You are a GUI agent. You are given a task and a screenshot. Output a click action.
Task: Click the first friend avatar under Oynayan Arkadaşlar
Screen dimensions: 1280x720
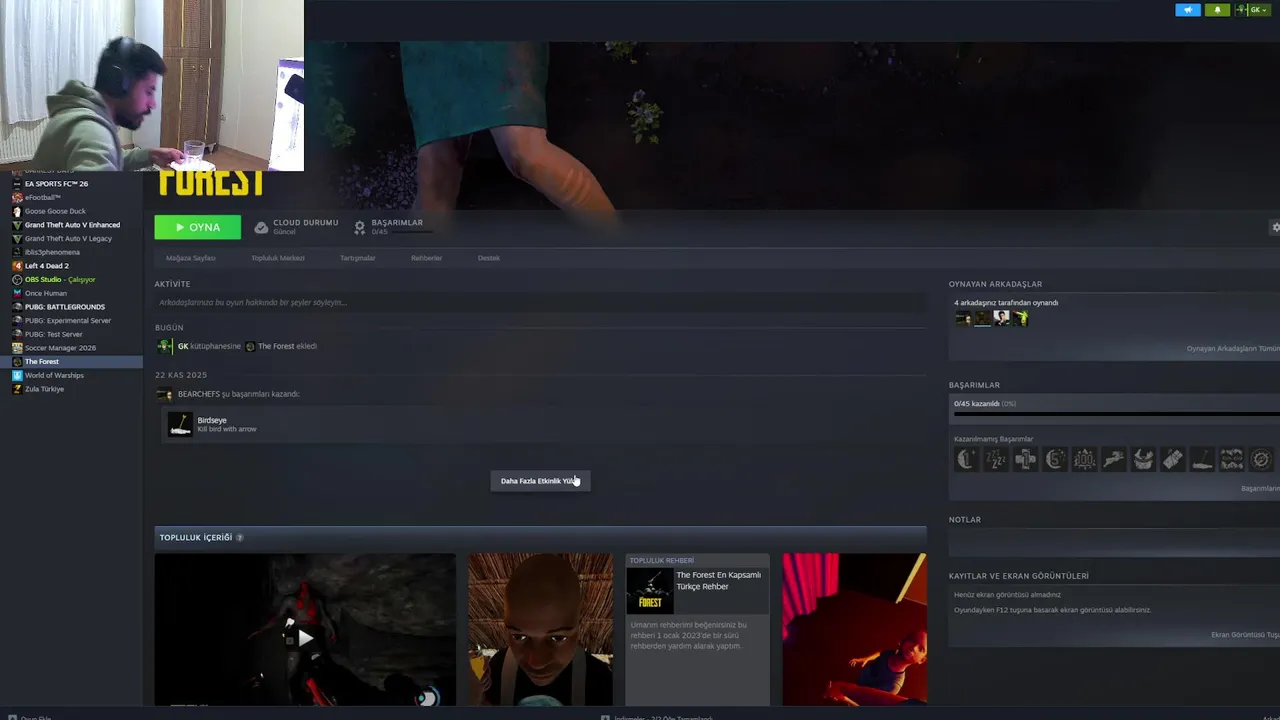tap(963, 318)
